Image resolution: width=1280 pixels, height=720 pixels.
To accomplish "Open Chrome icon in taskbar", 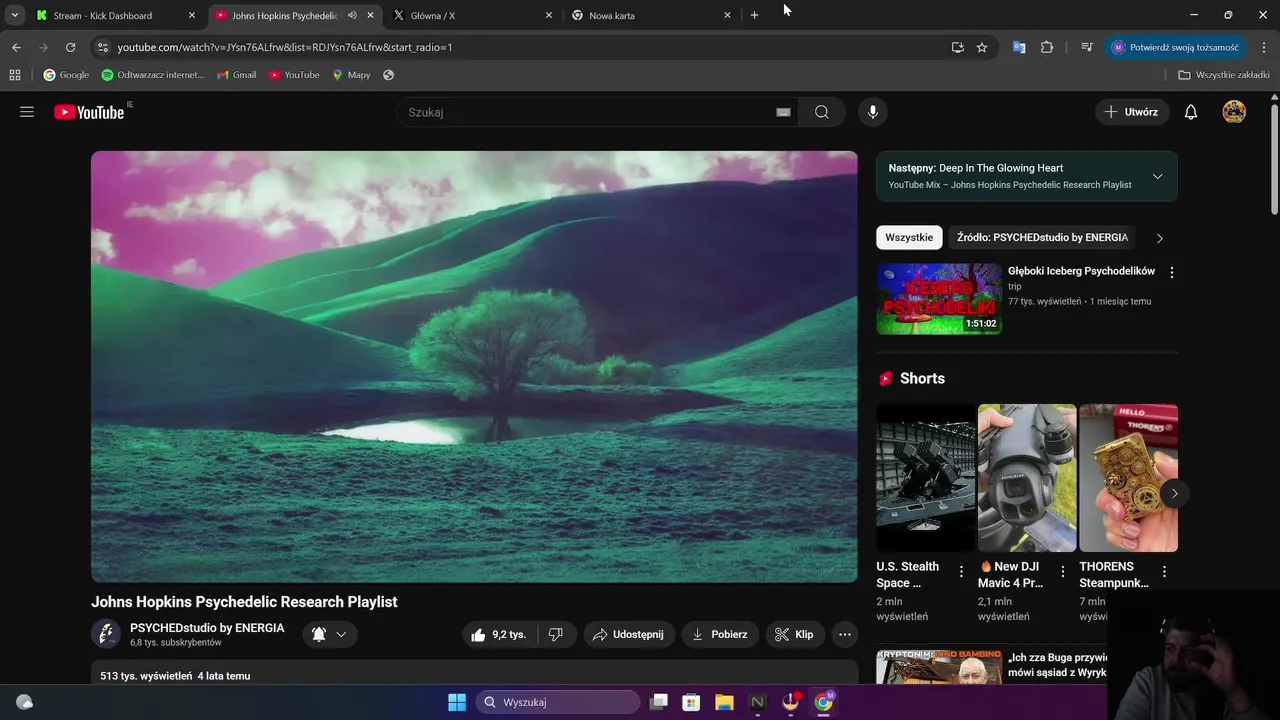I will [x=823, y=702].
